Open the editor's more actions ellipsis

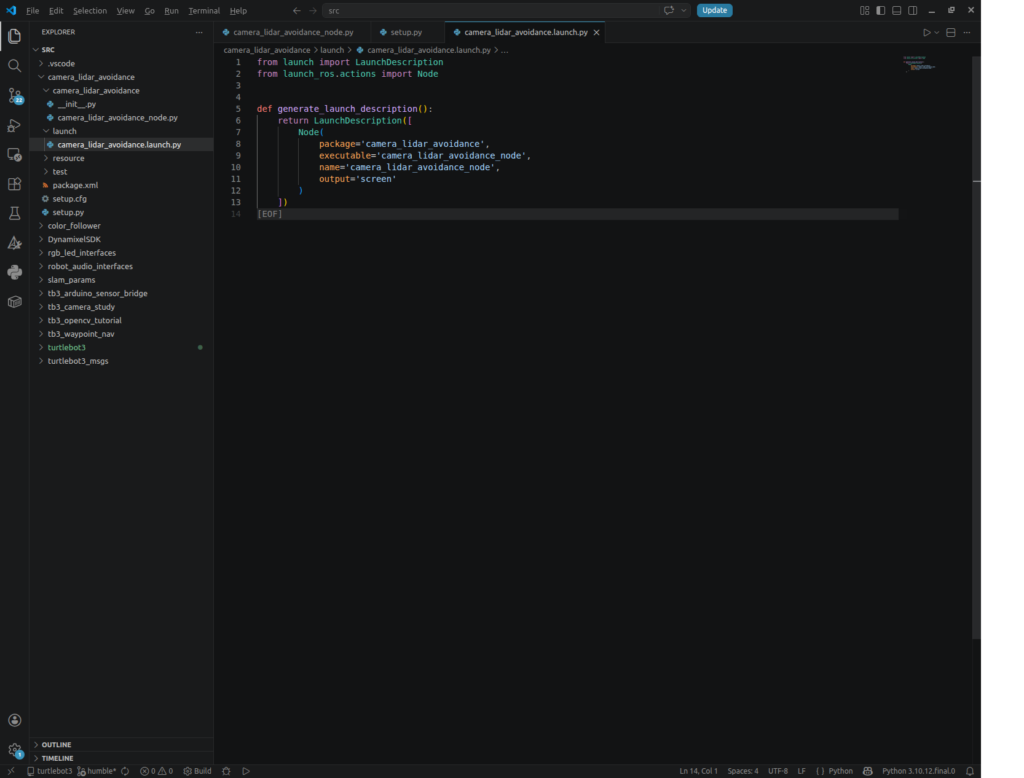[x=967, y=32]
